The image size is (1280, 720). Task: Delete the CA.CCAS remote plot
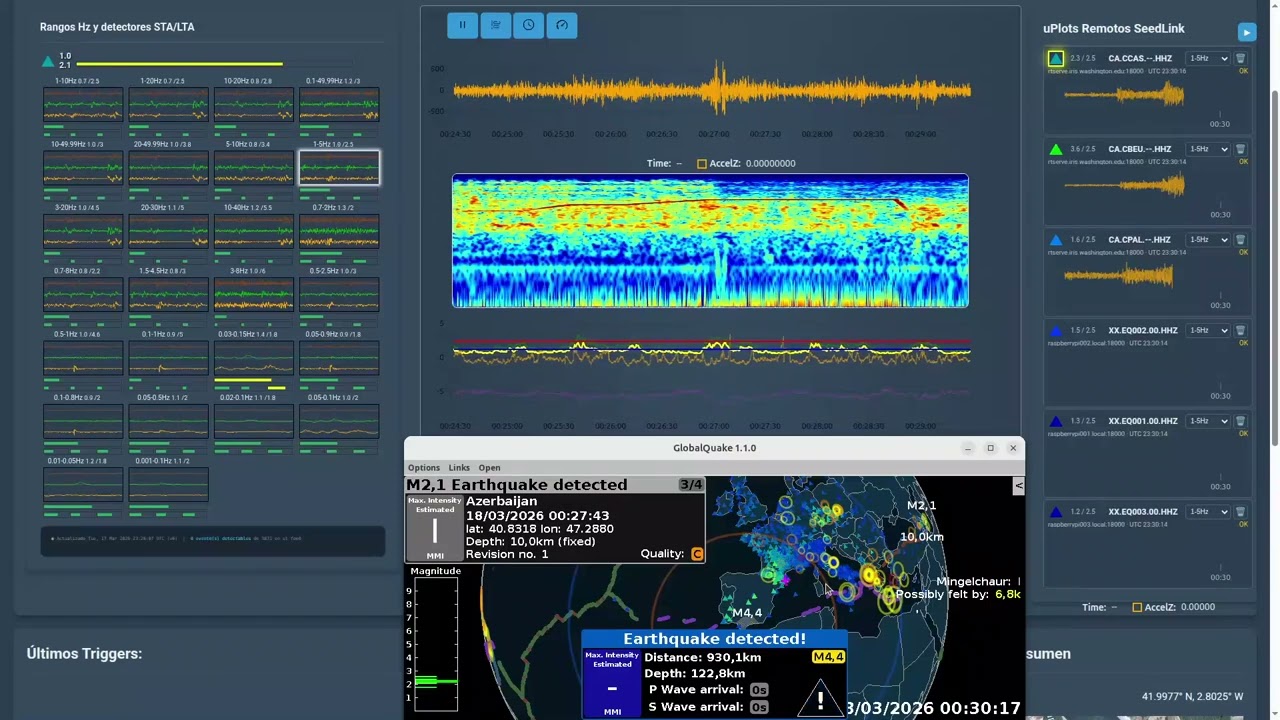click(x=1241, y=59)
